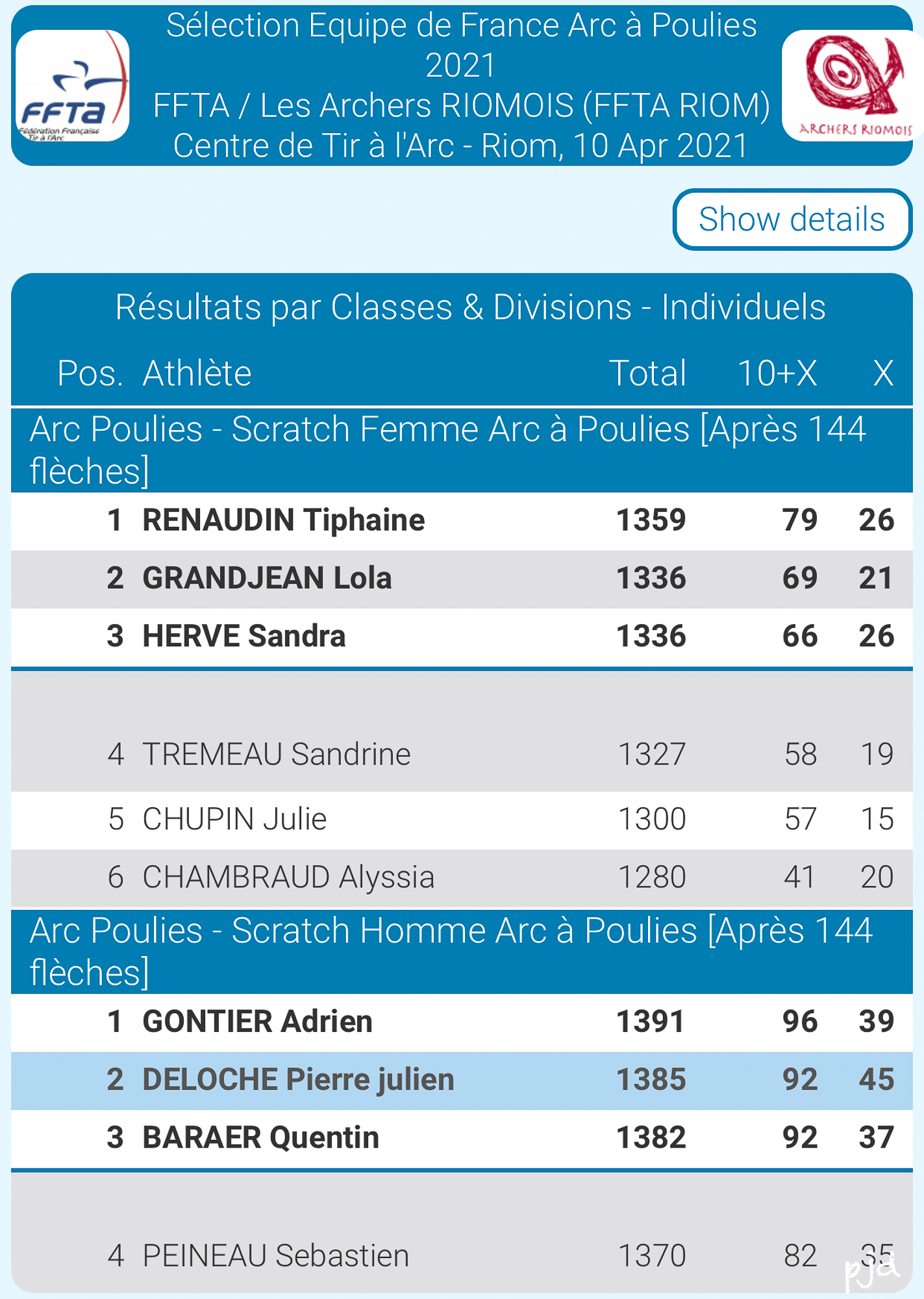Open HERVE Sandra's result row
This screenshot has height=1299, width=924.
point(462,637)
